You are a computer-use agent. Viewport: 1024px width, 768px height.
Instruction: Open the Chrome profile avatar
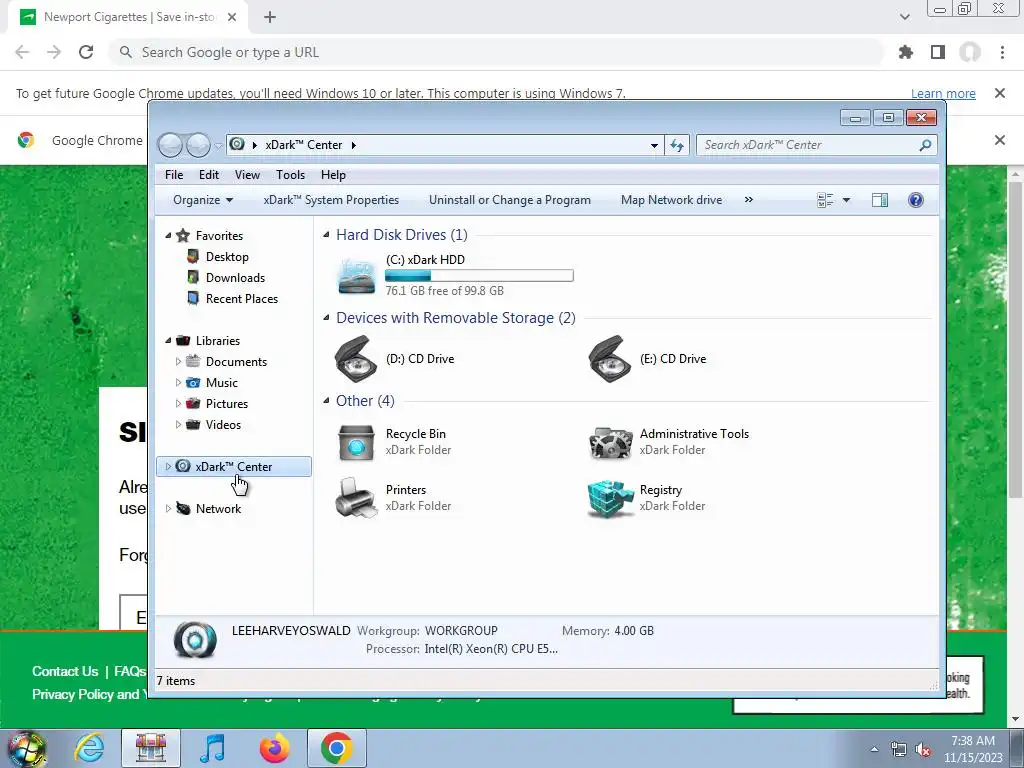[970, 52]
